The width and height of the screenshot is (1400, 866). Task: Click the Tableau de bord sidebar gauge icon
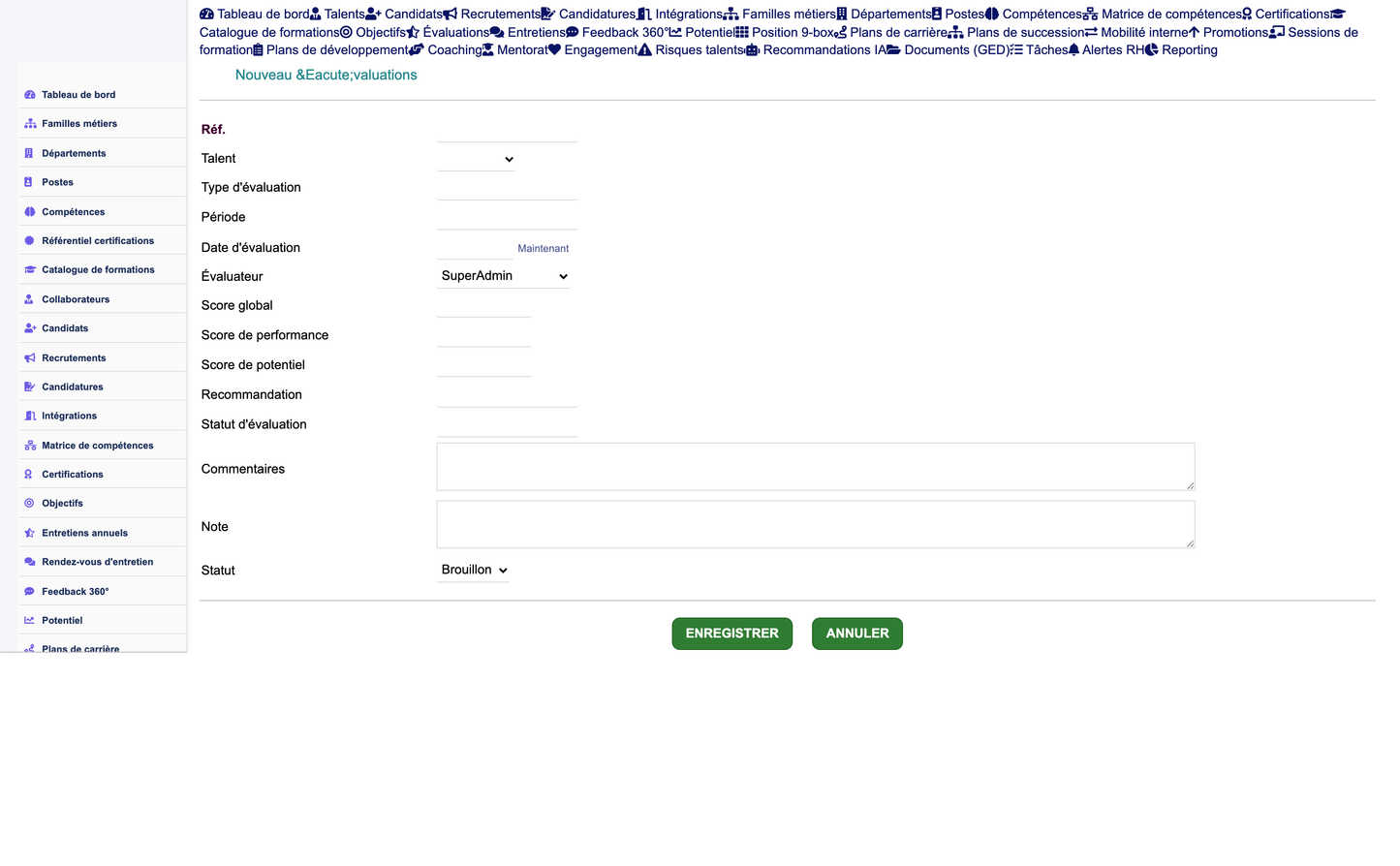point(30,95)
